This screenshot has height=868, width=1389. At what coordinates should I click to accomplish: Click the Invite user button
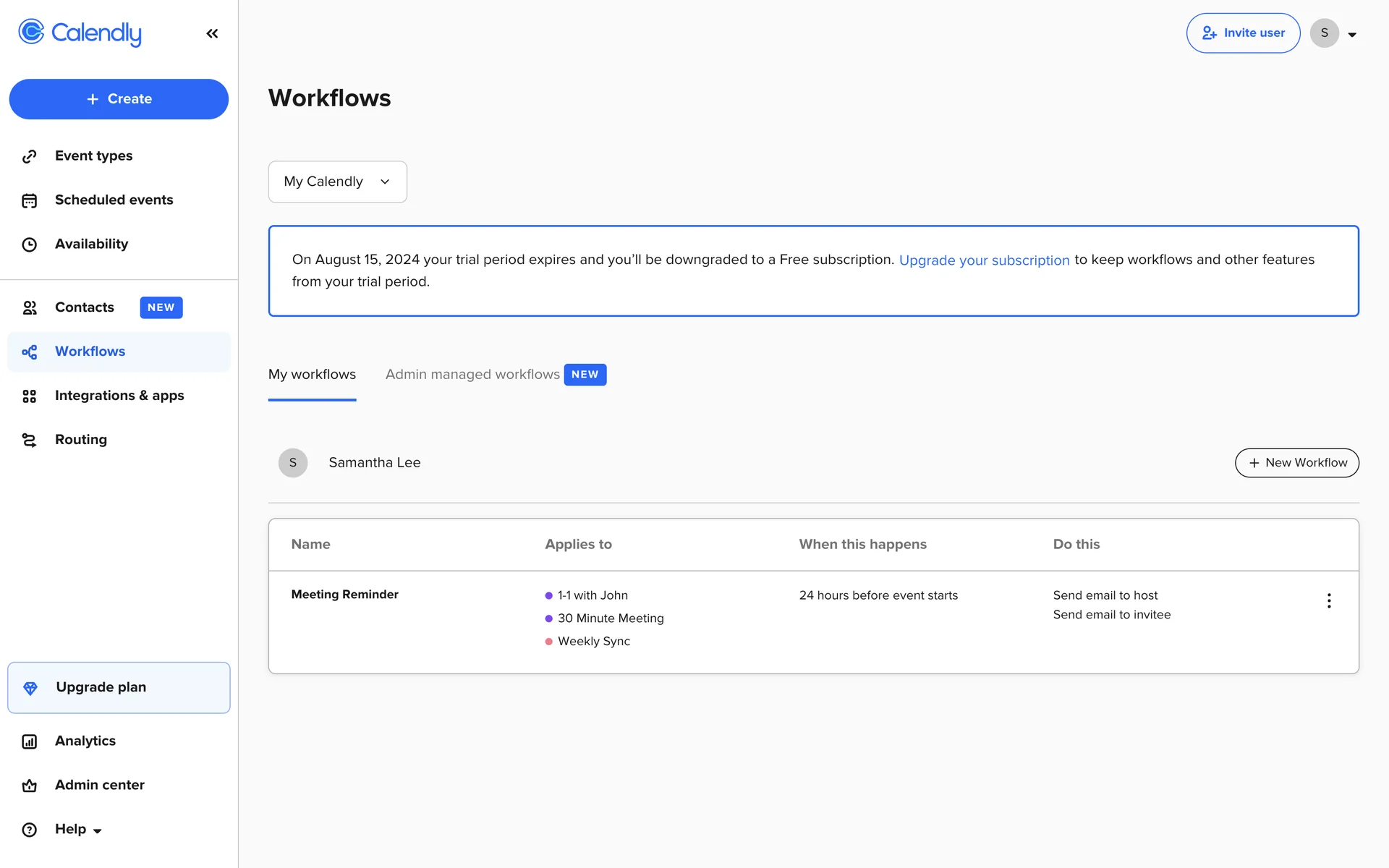click(x=1243, y=33)
